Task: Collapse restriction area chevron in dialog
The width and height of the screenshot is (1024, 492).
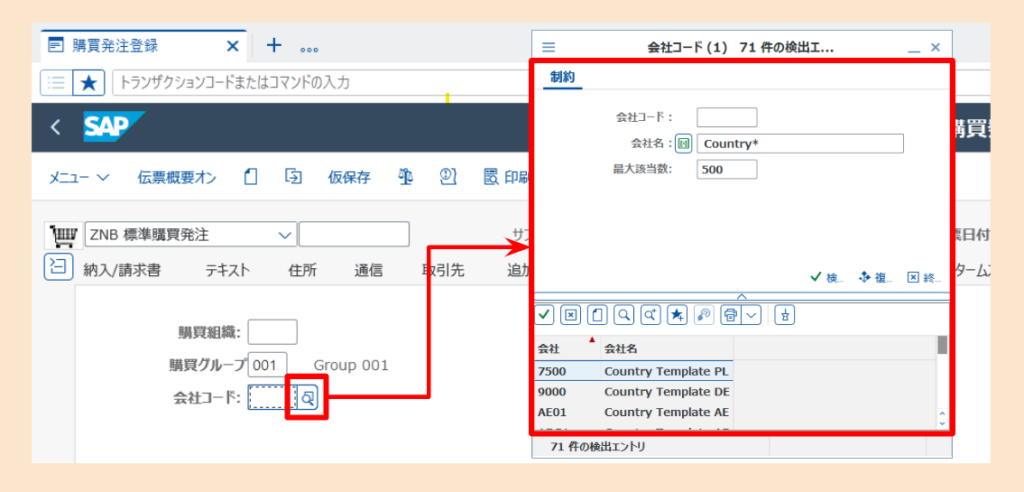Action: pos(742,296)
